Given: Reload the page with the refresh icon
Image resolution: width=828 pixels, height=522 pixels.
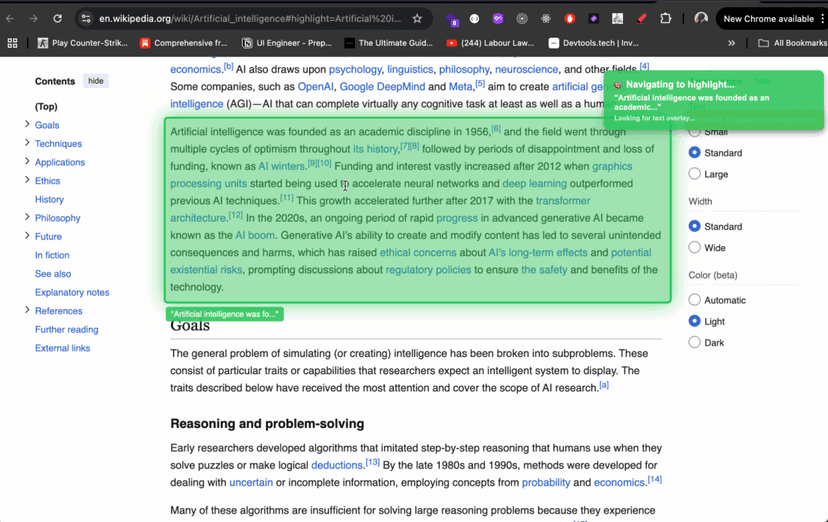Looking at the screenshot, I should coord(57,18).
